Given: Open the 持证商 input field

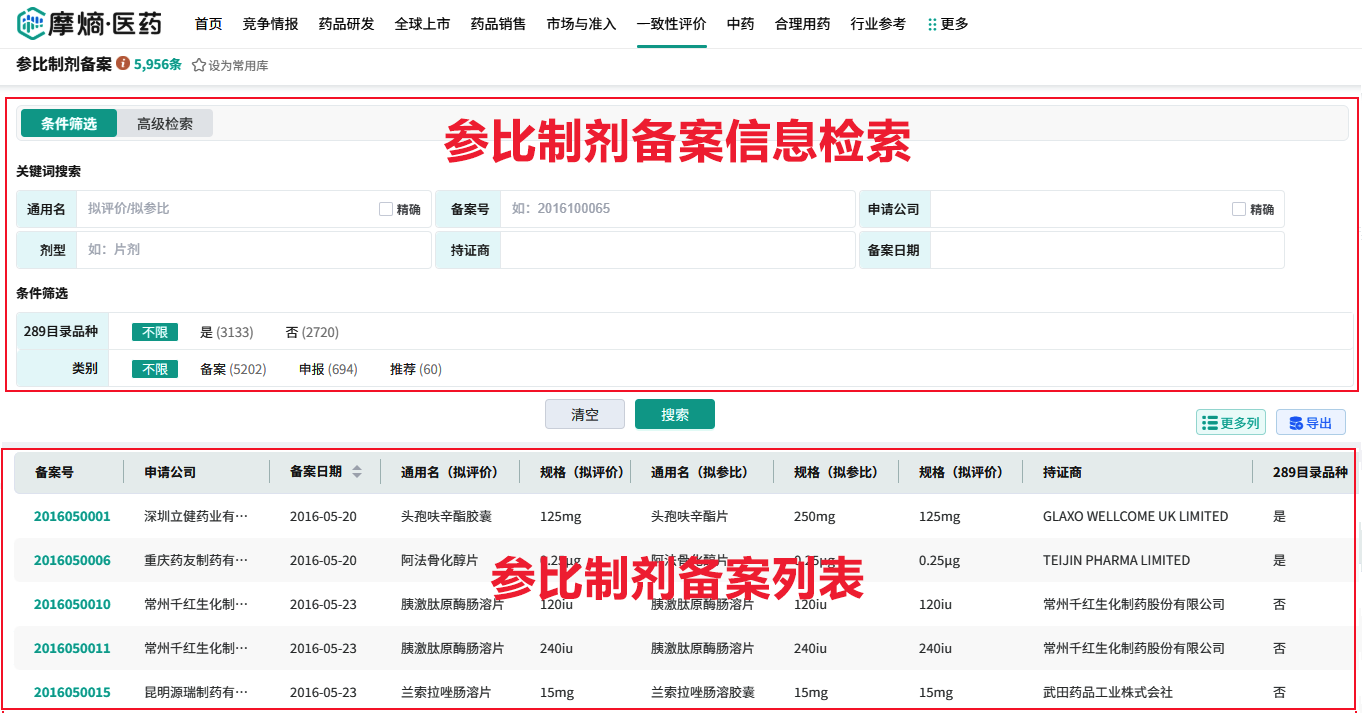Looking at the screenshot, I should [677, 250].
